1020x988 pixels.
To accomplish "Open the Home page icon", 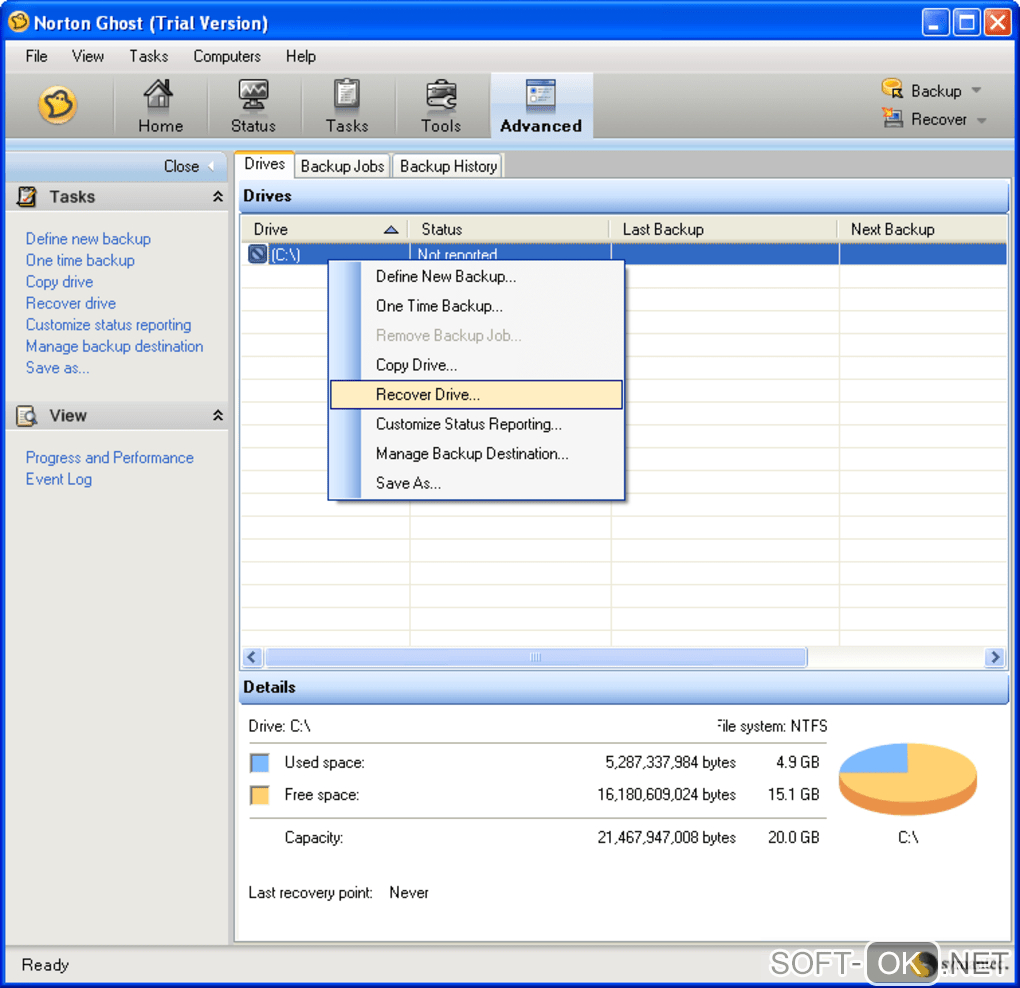I will click(x=159, y=95).
